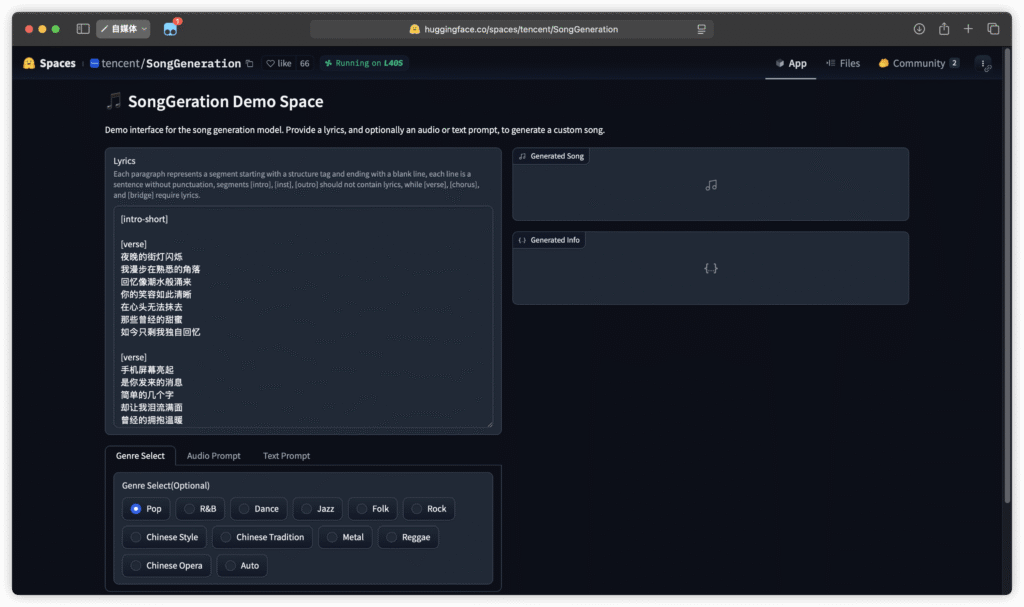The image size is (1024, 607).
Task: Open the tencent organization link
Action: pyautogui.click(x=121, y=63)
